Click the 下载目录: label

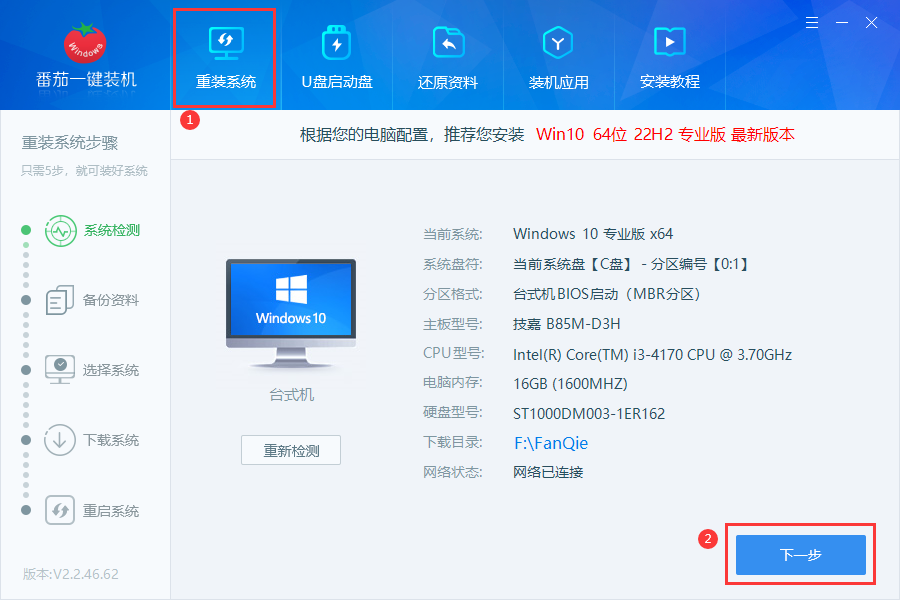(453, 443)
